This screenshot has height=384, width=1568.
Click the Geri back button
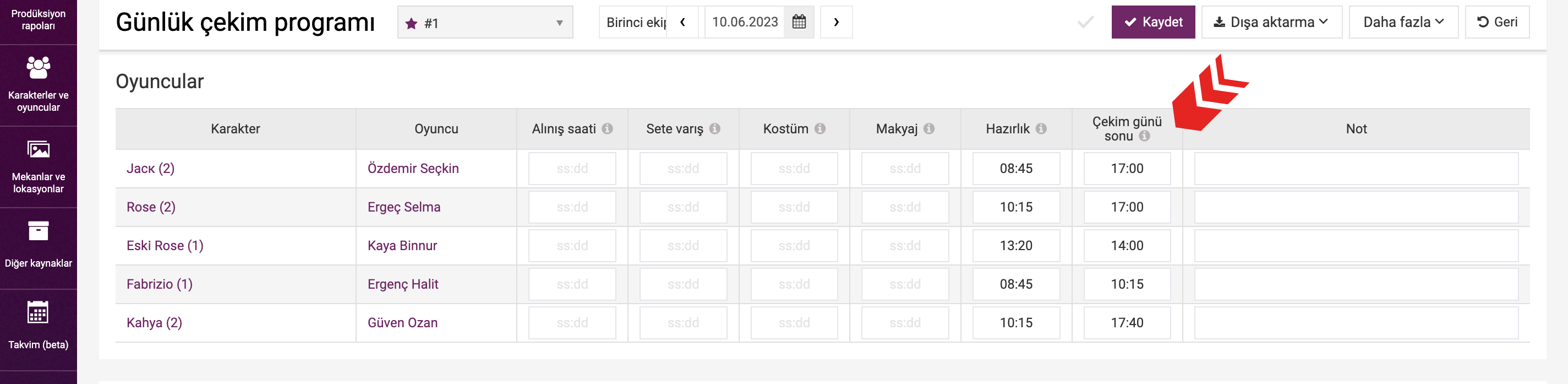pos(1497,23)
